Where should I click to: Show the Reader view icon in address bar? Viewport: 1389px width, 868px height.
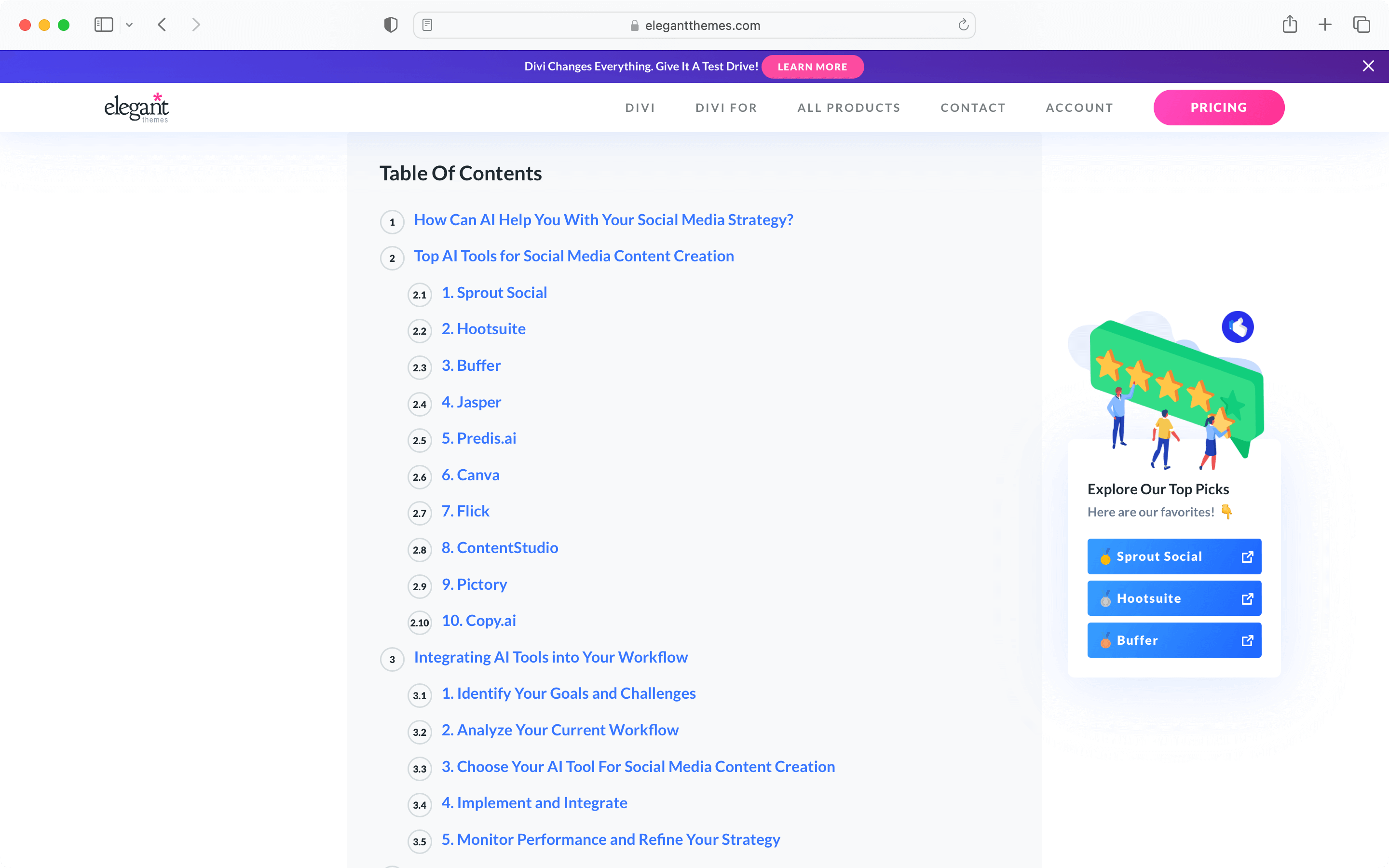pyautogui.click(x=427, y=25)
